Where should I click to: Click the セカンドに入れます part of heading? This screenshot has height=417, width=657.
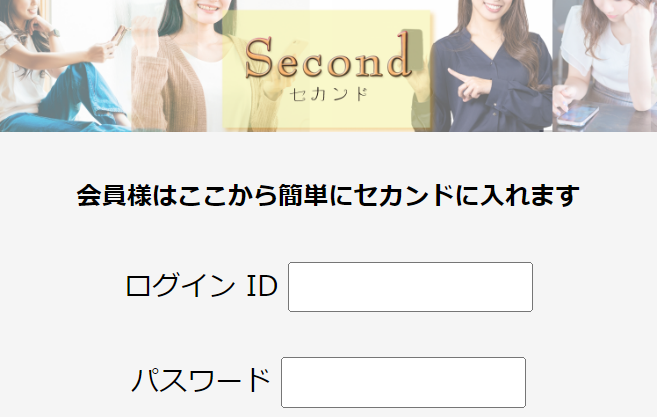point(467,196)
